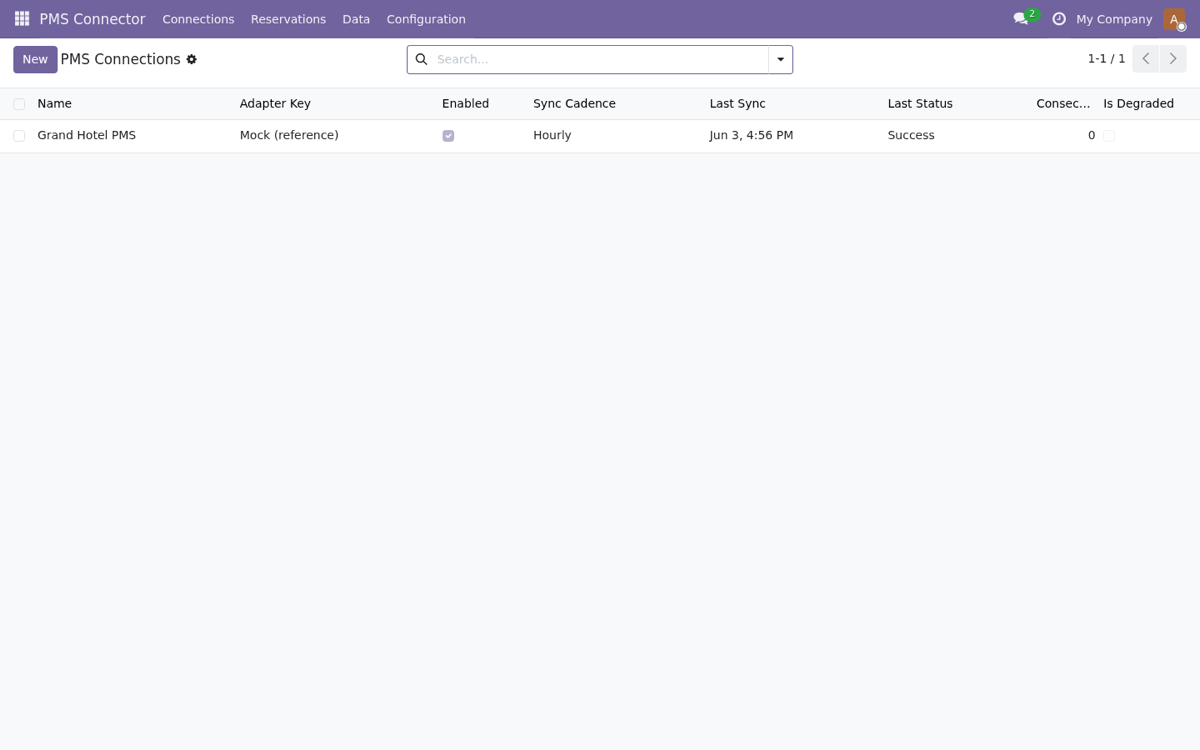Click the gear icon beside PMS Connections
The height and width of the screenshot is (750, 1200).
pyautogui.click(x=191, y=60)
